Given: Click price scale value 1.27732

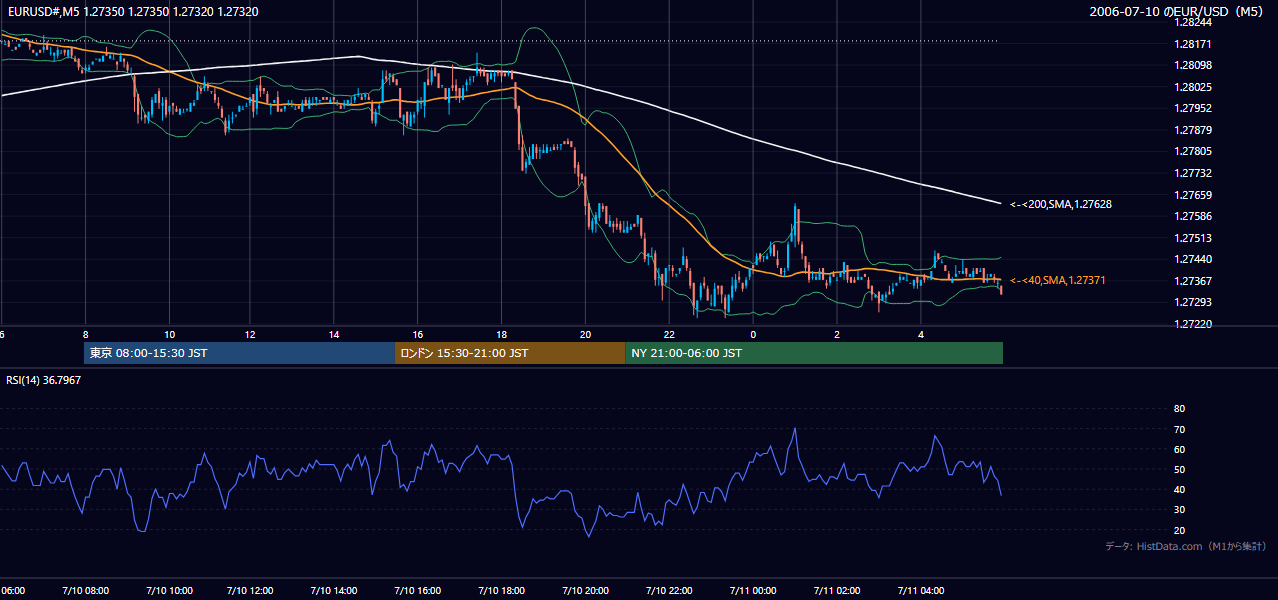Looking at the screenshot, I should point(1193,173).
